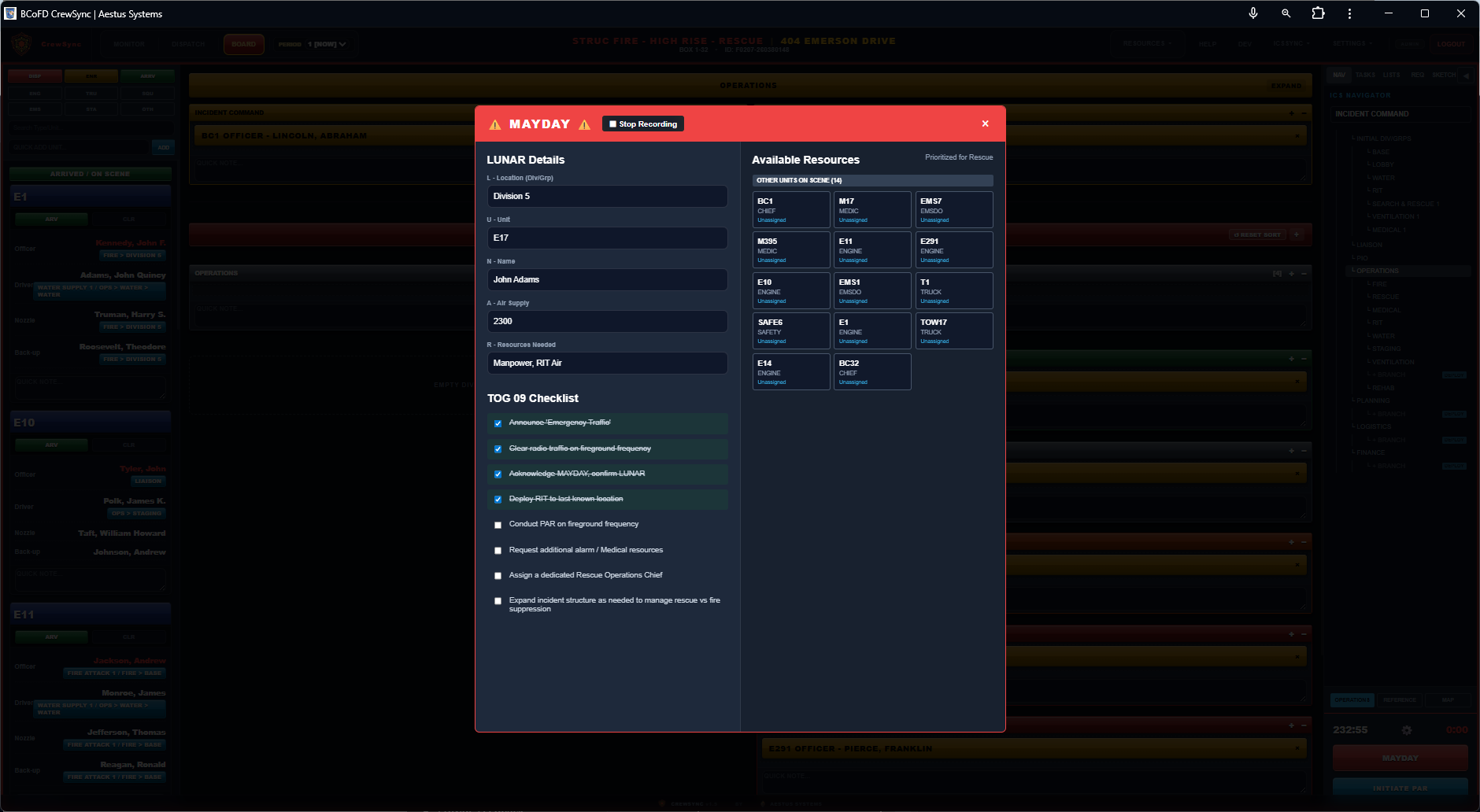Click the gear icon beside the 232:55 timer

pos(1407,730)
